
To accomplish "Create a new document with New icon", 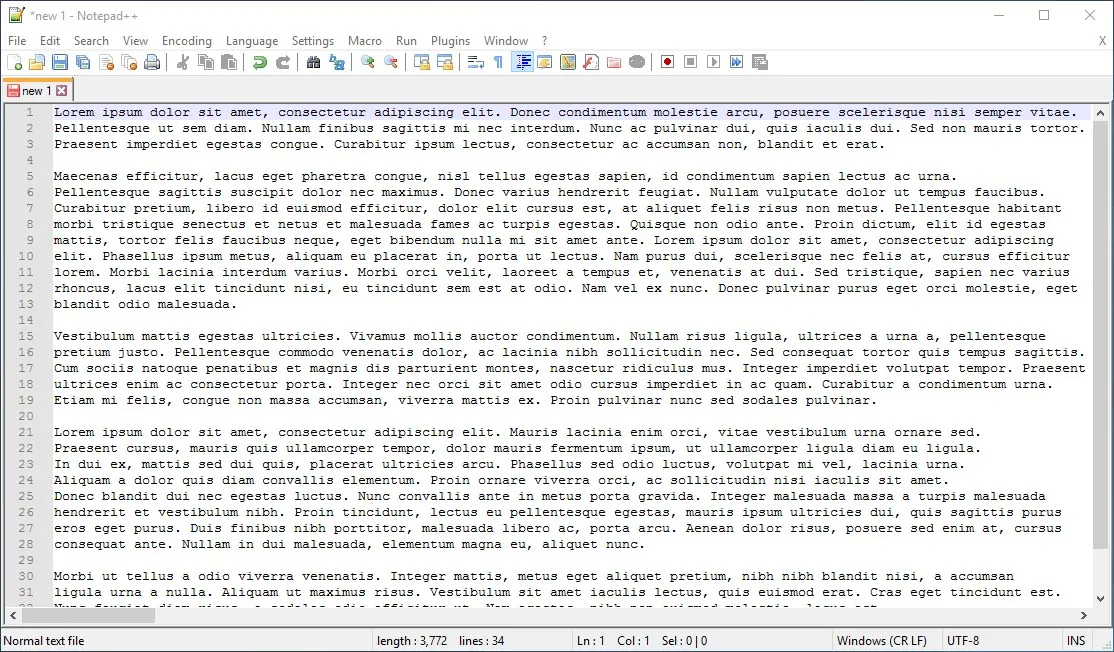I will click(x=14, y=63).
